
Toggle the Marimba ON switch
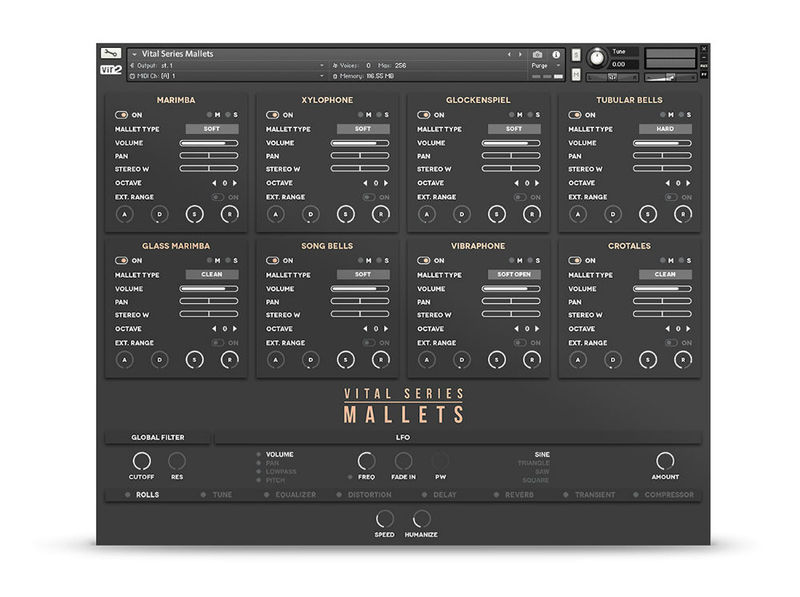(121, 115)
